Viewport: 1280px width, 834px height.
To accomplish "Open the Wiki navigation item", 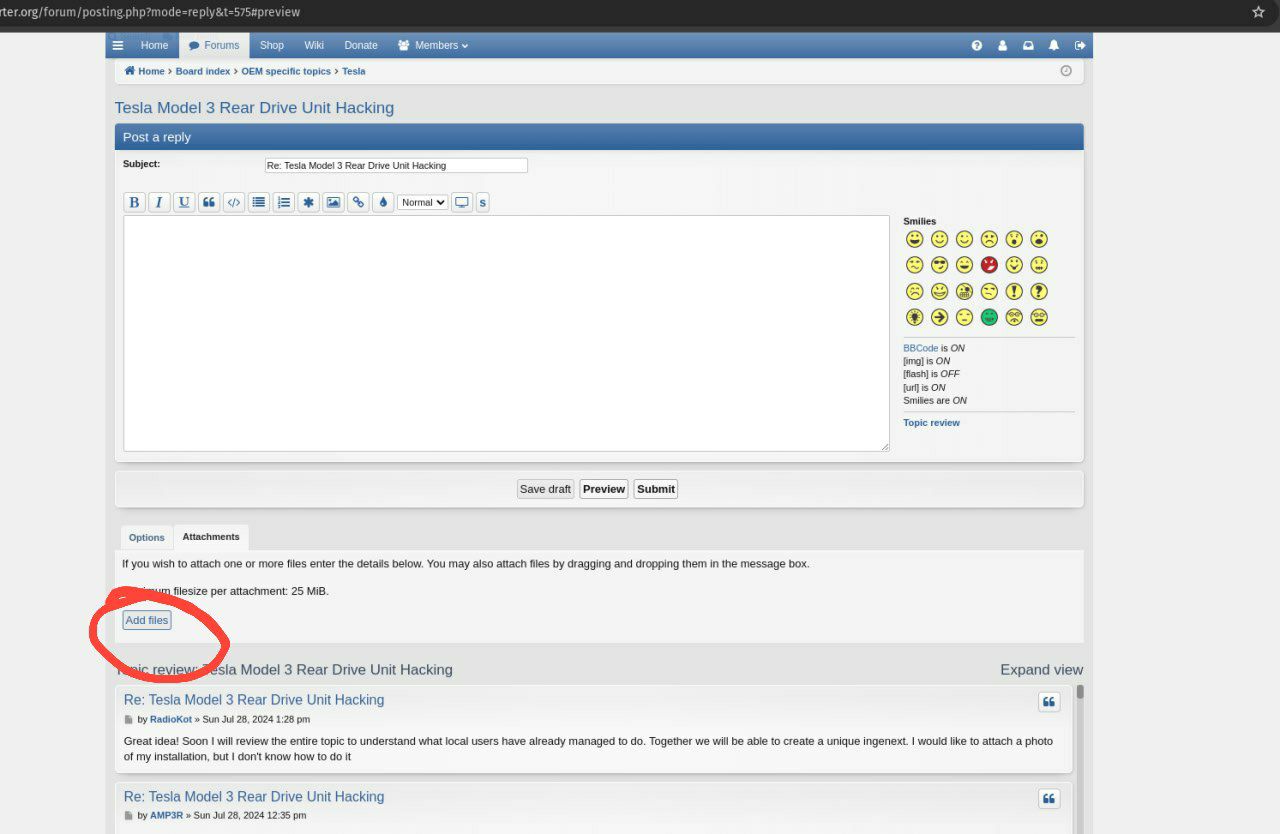I will tap(314, 45).
